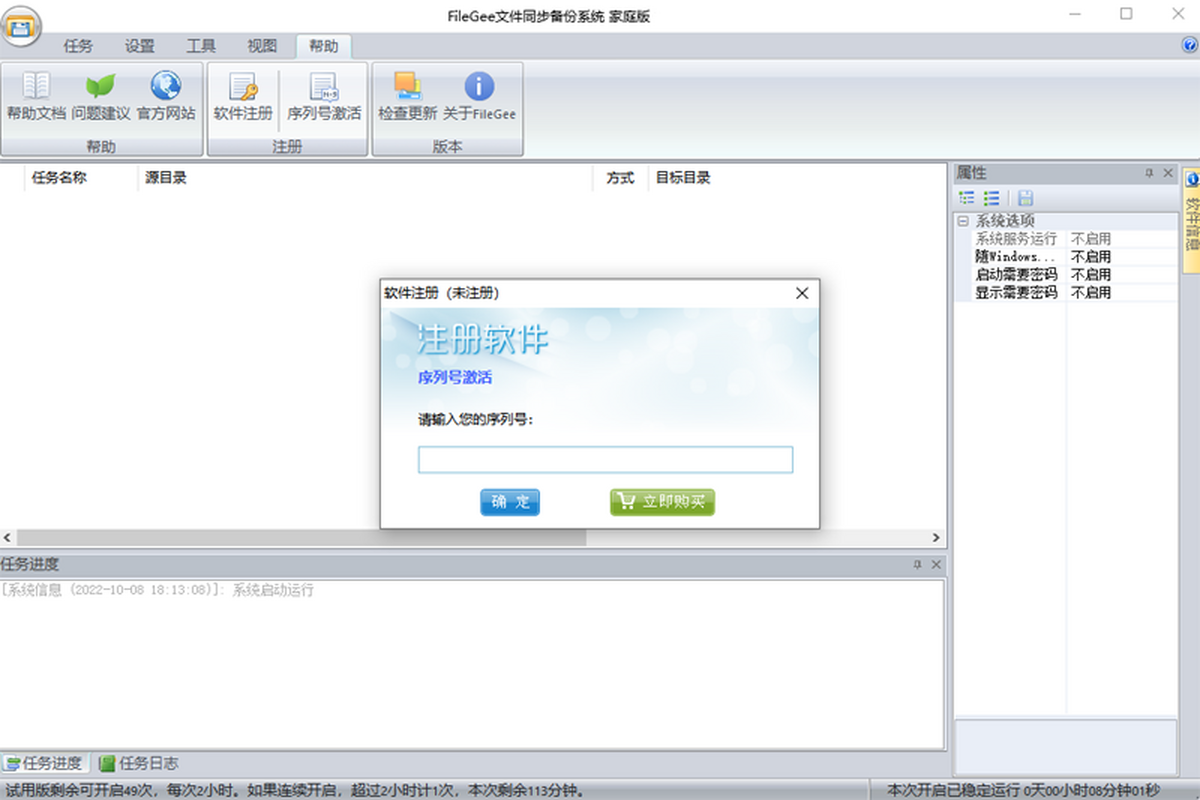Open 关于FileGee about dialog
1200x800 pixels.
(x=479, y=97)
